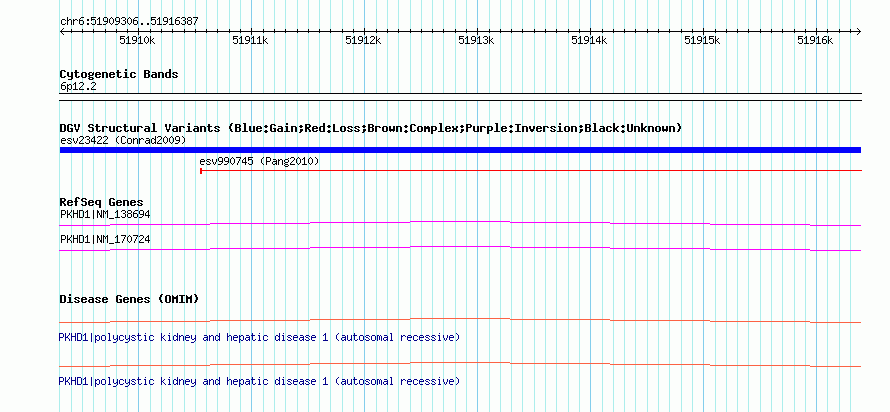890x412 pixels.
Task: Click the PKHD1|NM_170724 gene label
Action: (x=105, y=239)
